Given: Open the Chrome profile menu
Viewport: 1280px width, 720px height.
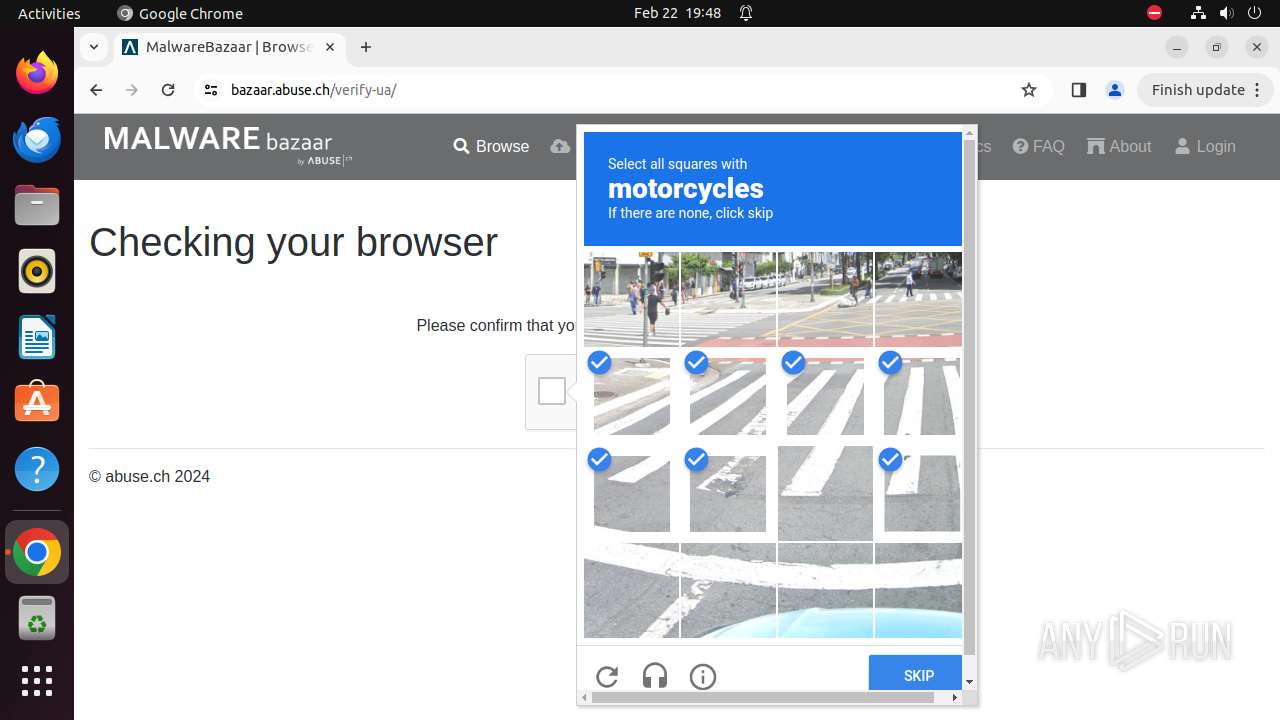Looking at the screenshot, I should (x=1115, y=90).
